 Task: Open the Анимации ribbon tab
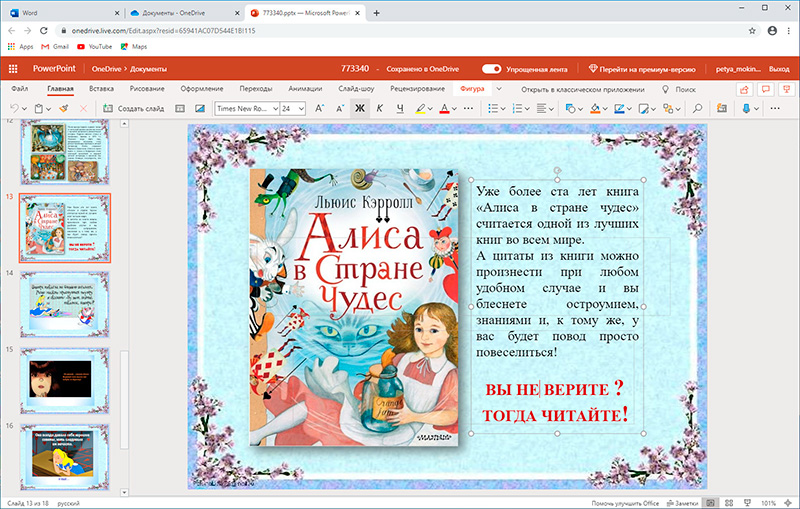click(x=305, y=89)
